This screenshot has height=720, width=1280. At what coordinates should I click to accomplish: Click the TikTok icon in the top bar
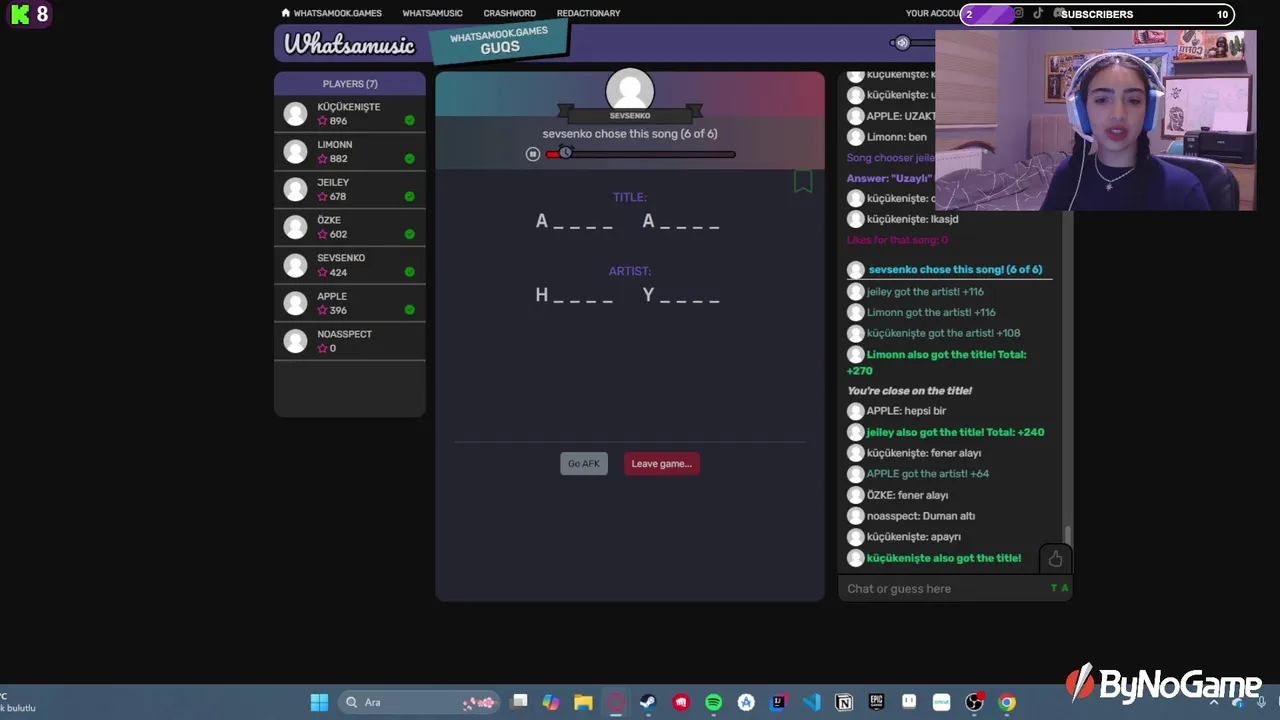coord(1037,13)
